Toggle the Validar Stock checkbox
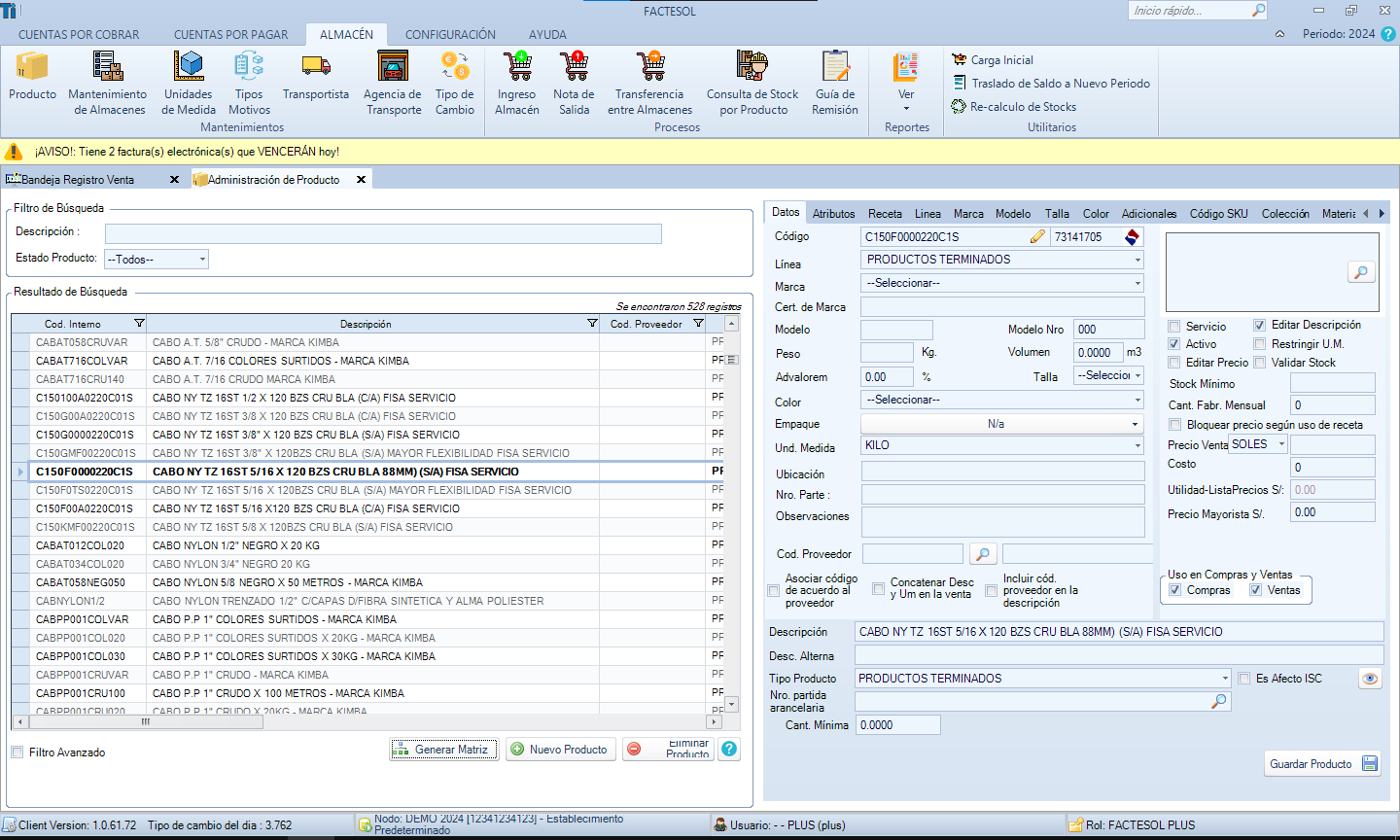The height and width of the screenshot is (840, 1400). tap(1260, 363)
